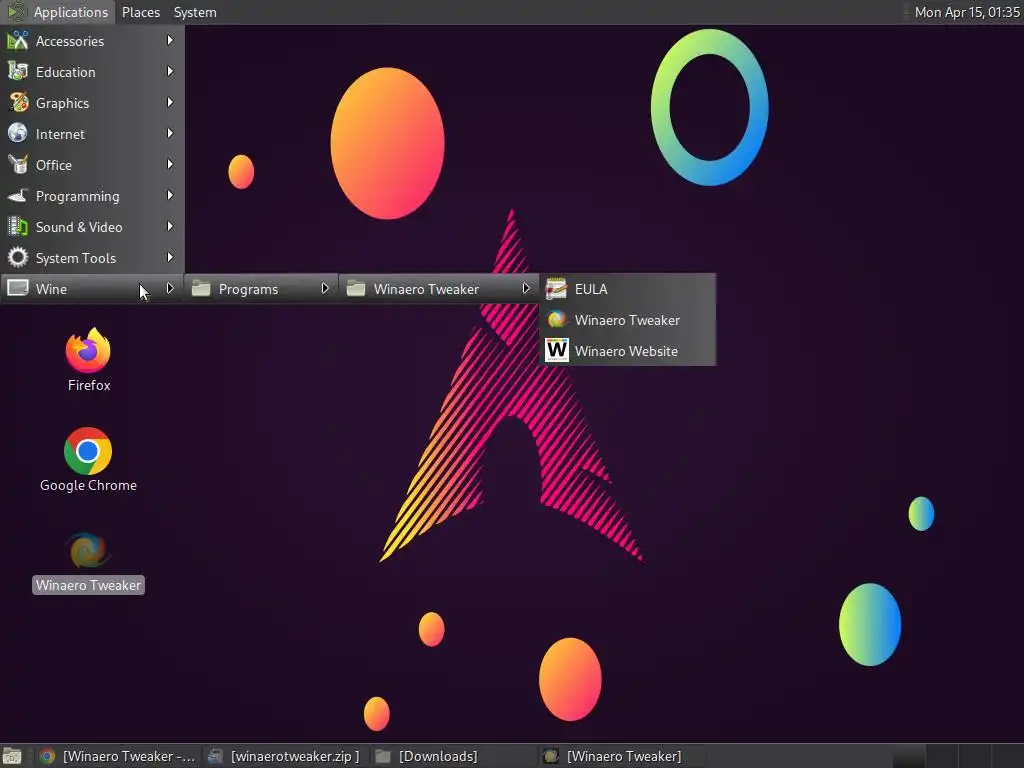Image resolution: width=1024 pixels, height=768 pixels.
Task: Click the highlighted Winaero Tweaker desktop label
Action: pyautogui.click(x=88, y=585)
